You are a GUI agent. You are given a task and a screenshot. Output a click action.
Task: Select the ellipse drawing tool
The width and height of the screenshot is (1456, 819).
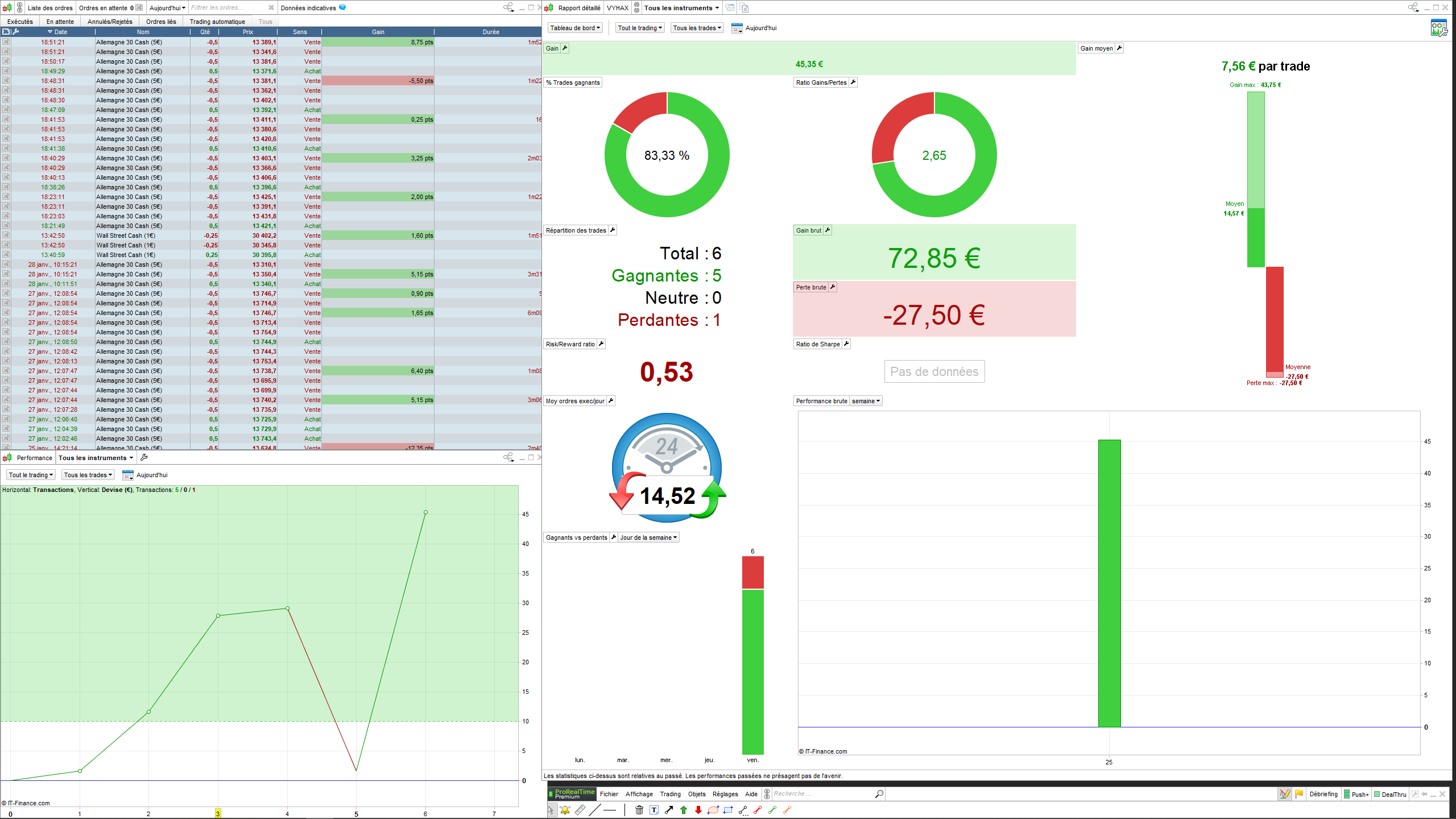[x=713, y=810]
